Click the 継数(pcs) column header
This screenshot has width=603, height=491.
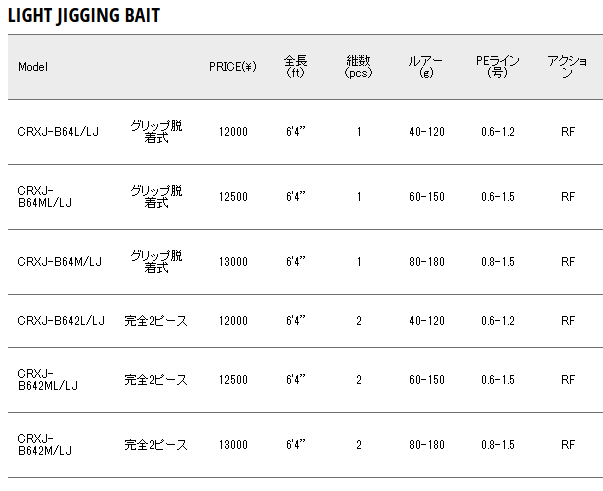(358, 67)
